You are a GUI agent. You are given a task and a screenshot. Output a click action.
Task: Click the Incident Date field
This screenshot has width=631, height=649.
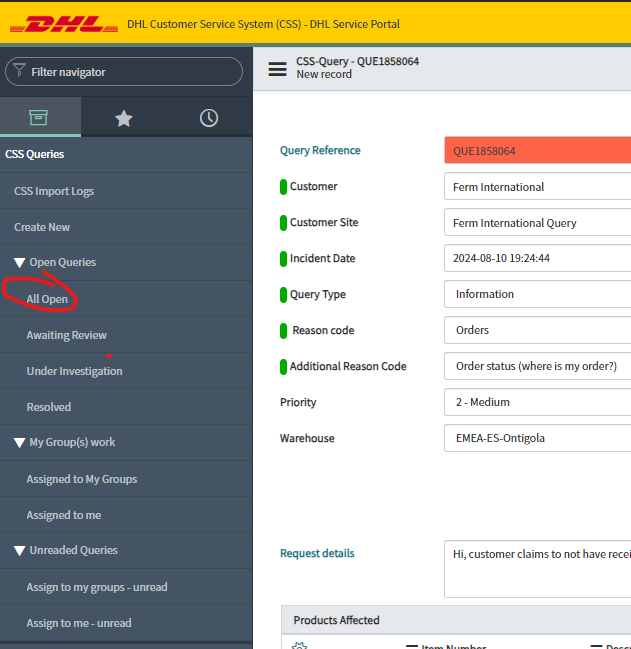[x=537, y=258]
